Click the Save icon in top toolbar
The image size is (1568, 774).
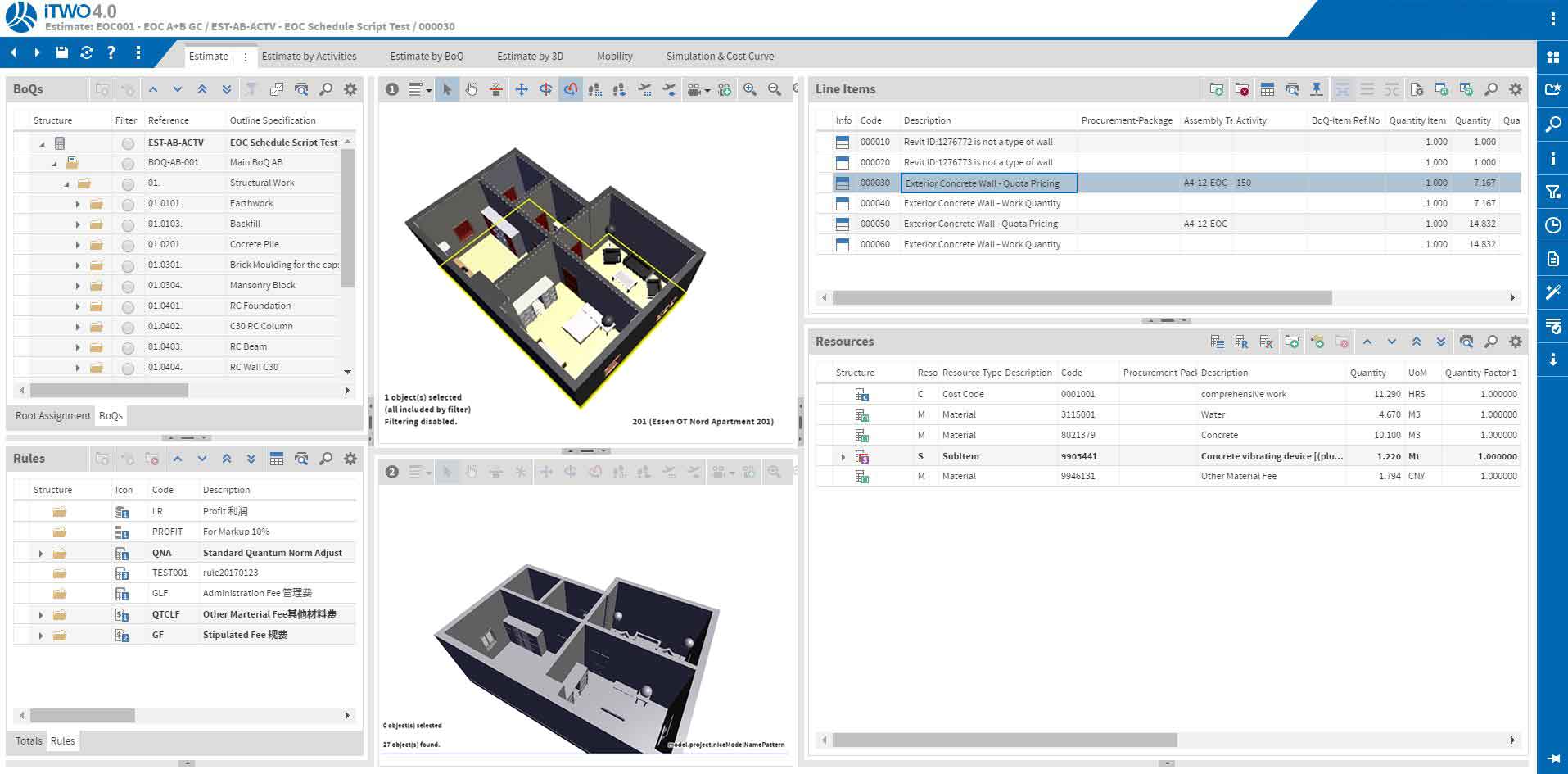[x=61, y=52]
